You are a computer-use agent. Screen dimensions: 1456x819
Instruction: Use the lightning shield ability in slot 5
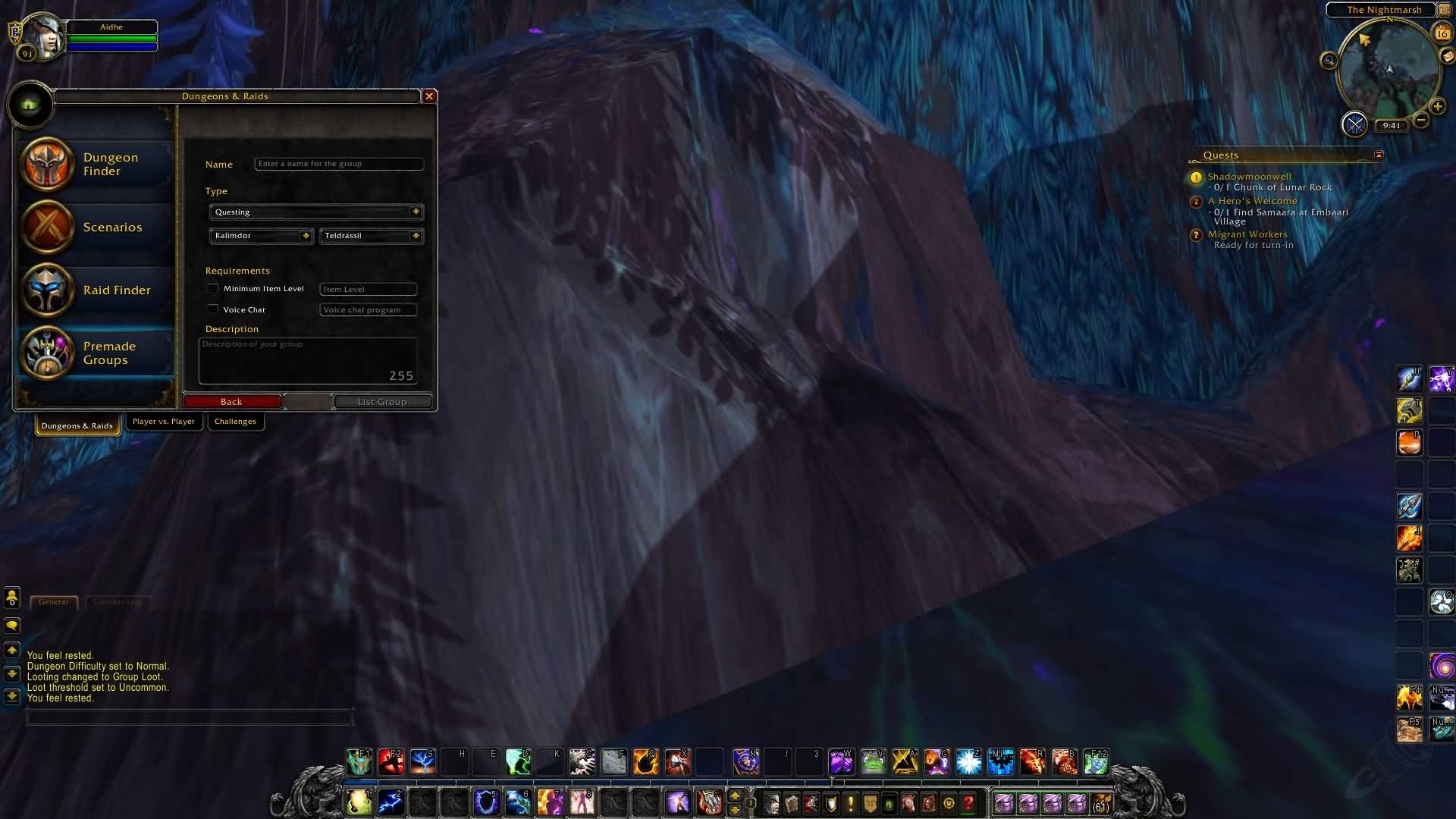coord(486,802)
